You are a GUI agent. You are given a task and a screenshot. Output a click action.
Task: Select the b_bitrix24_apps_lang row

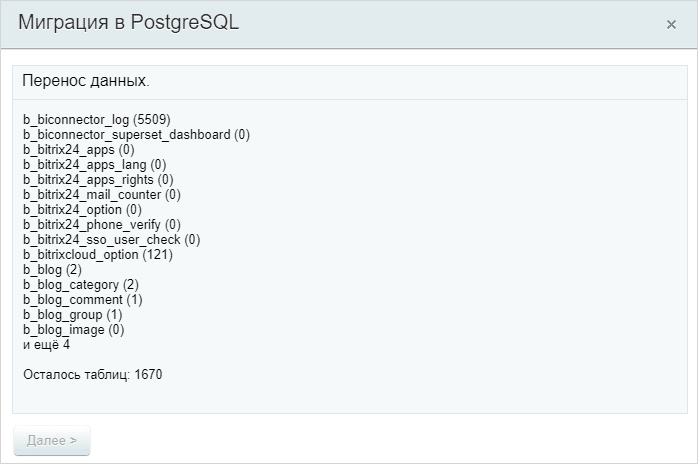pyautogui.click(x=94, y=165)
